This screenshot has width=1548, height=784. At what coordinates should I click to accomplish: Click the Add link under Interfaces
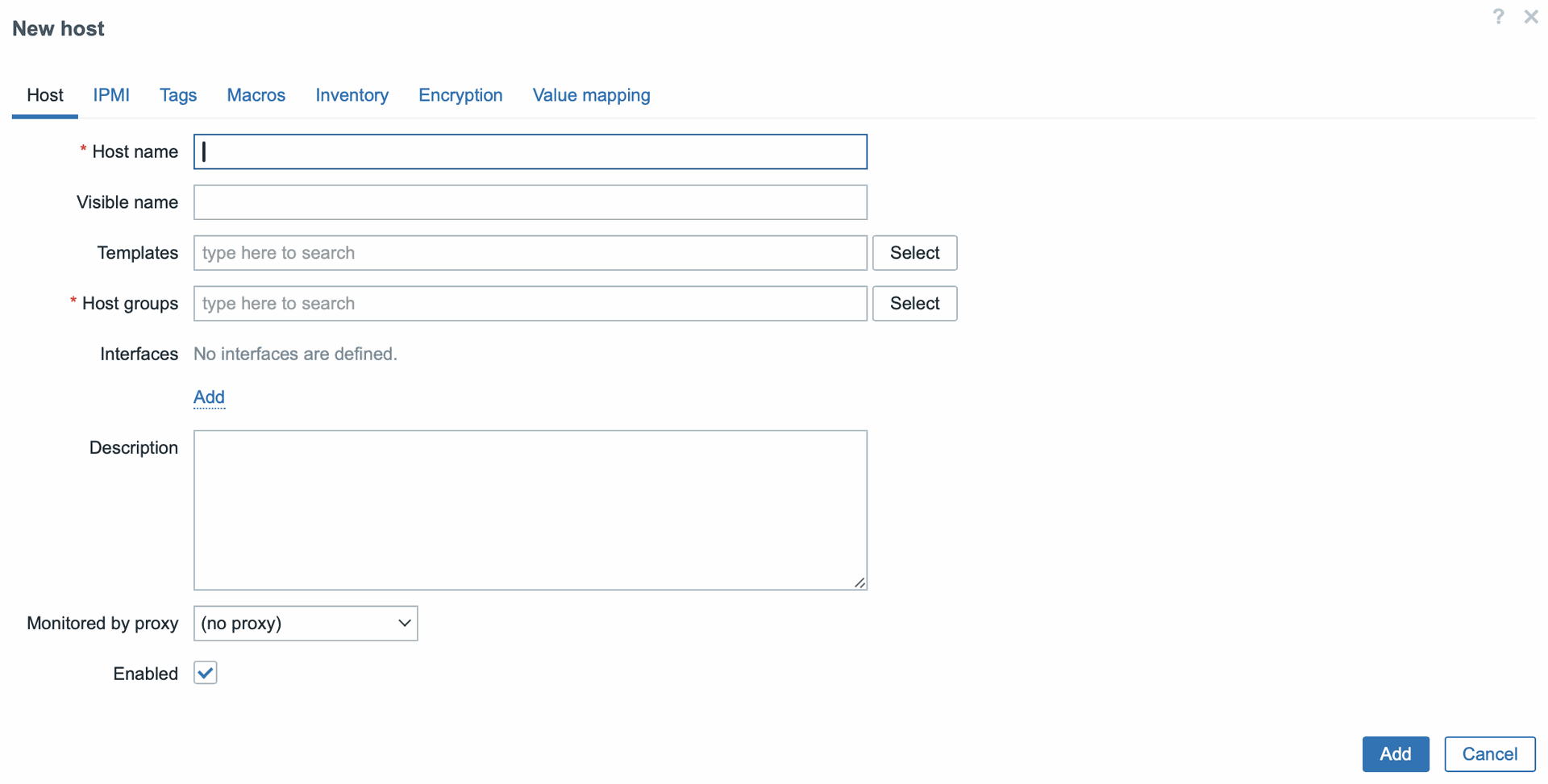tap(209, 397)
